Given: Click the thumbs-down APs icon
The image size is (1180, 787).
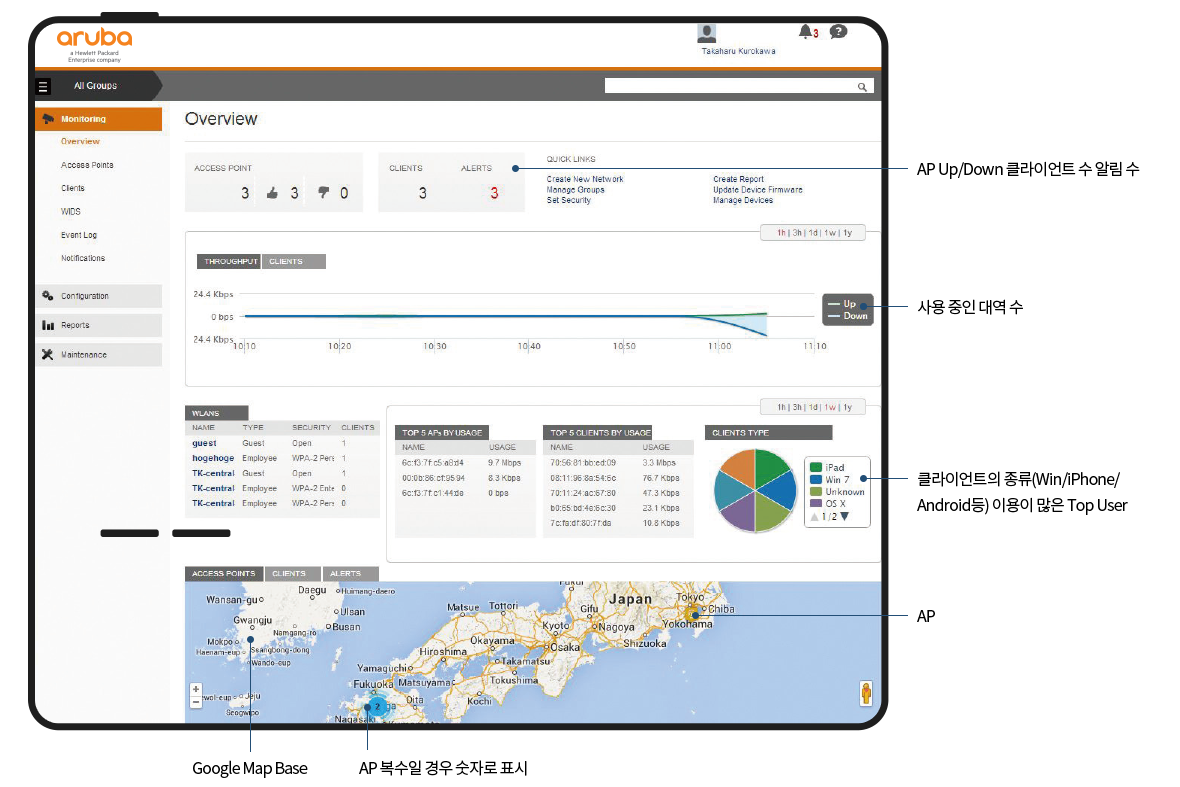Looking at the screenshot, I should coord(324,193).
